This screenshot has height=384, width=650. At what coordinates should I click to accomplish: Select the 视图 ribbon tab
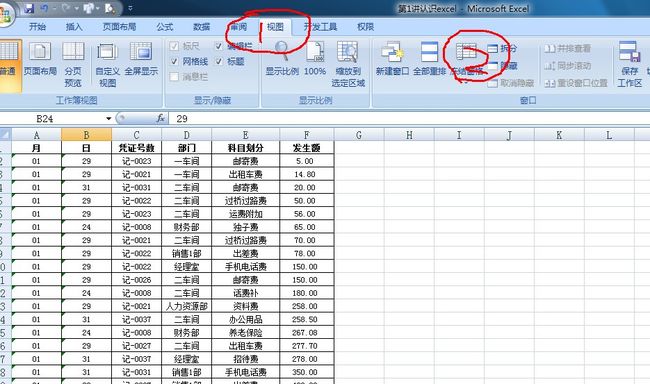click(x=275, y=27)
